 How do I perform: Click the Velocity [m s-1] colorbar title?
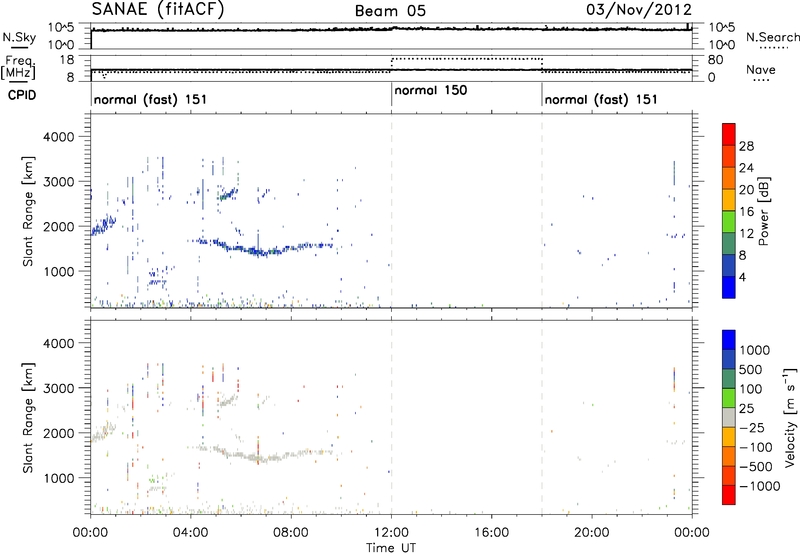[790, 418]
